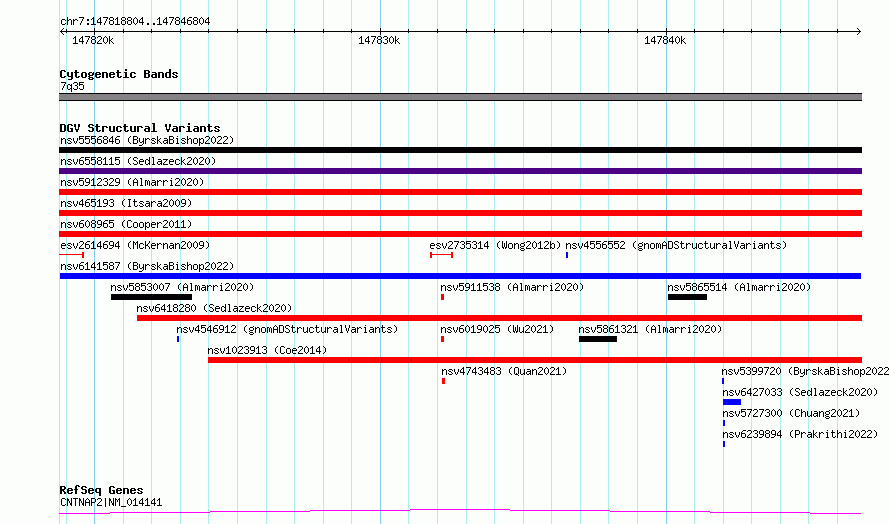890x524 pixels.
Task: Click the nsv1023913 (Coe2014) label
Action: [x=267, y=350]
